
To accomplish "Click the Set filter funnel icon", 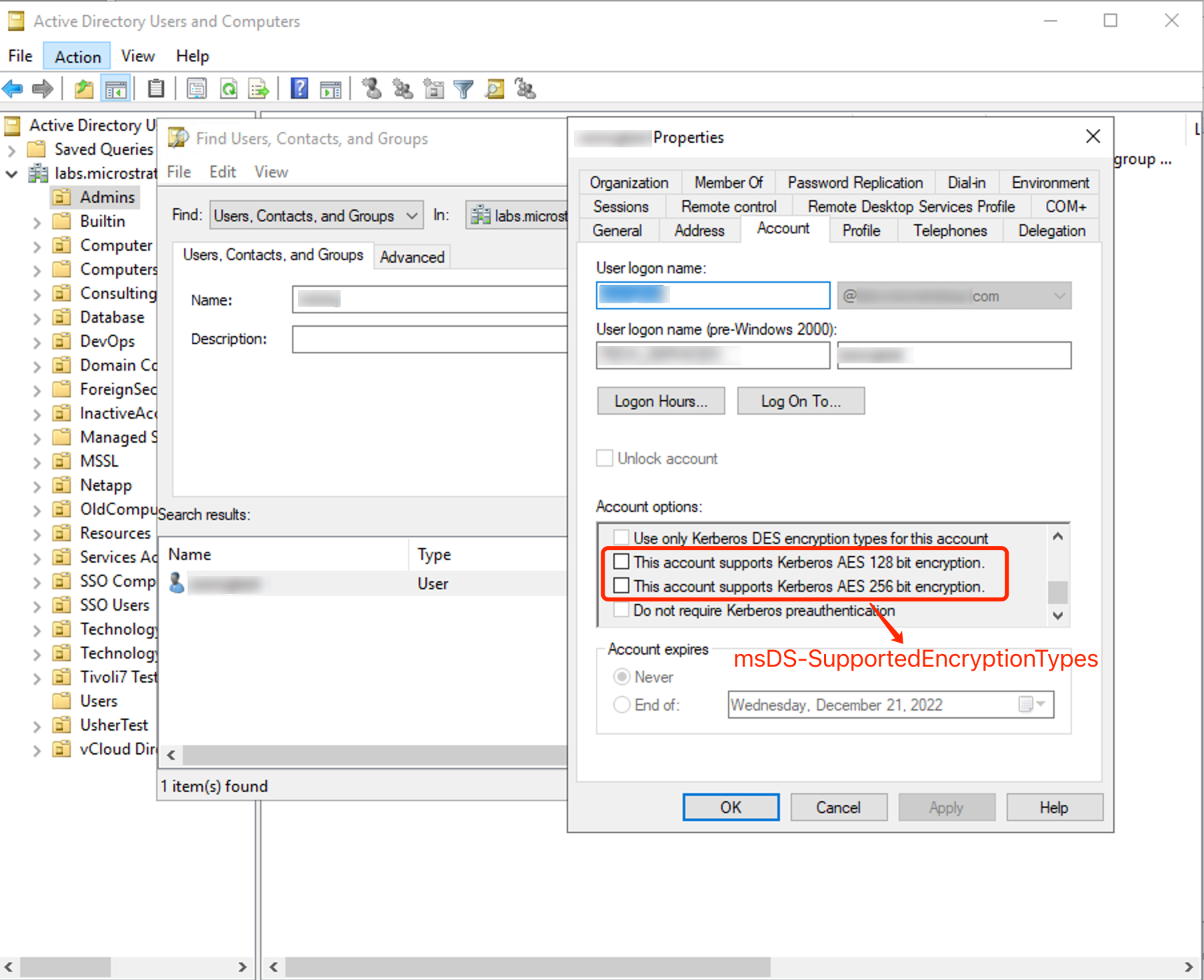I will 464,89.
